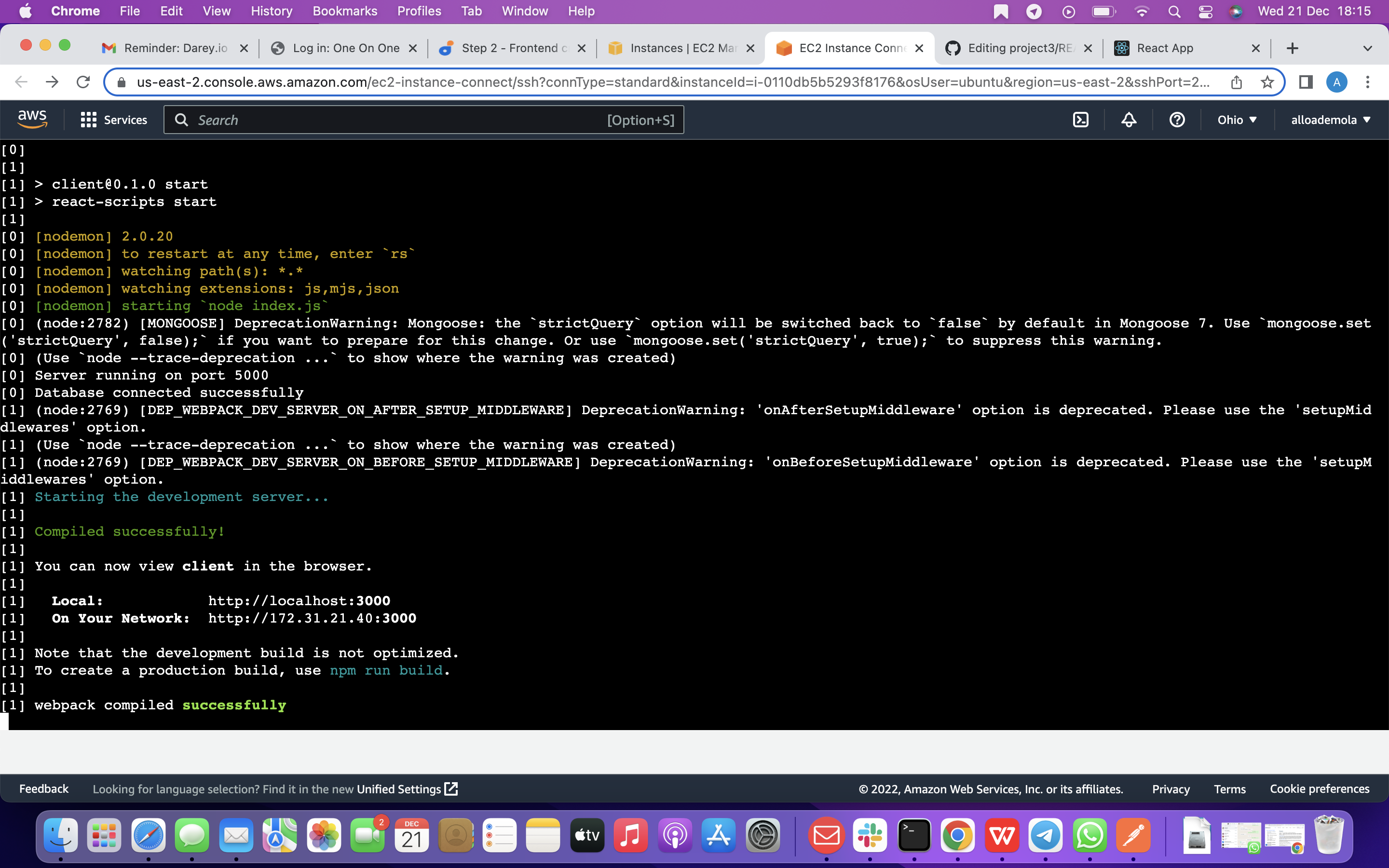Bookmark this page with the star icon
This screenshot has width=1389, height=868.
click(x=1268, y=82)
